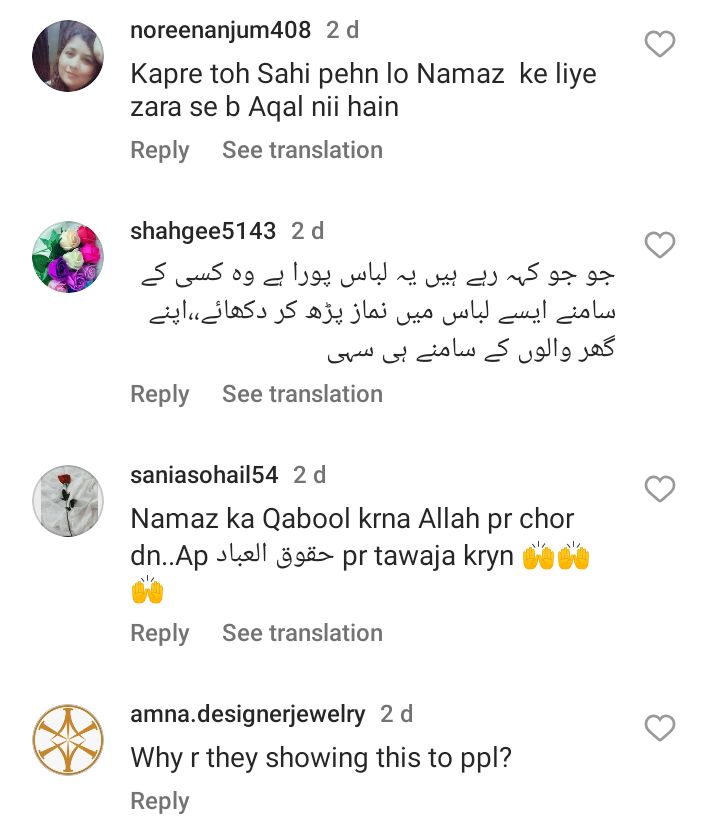720x832 pixels.
Task: Open saniasohail54's rose profile picture
Action: [68, 500]
